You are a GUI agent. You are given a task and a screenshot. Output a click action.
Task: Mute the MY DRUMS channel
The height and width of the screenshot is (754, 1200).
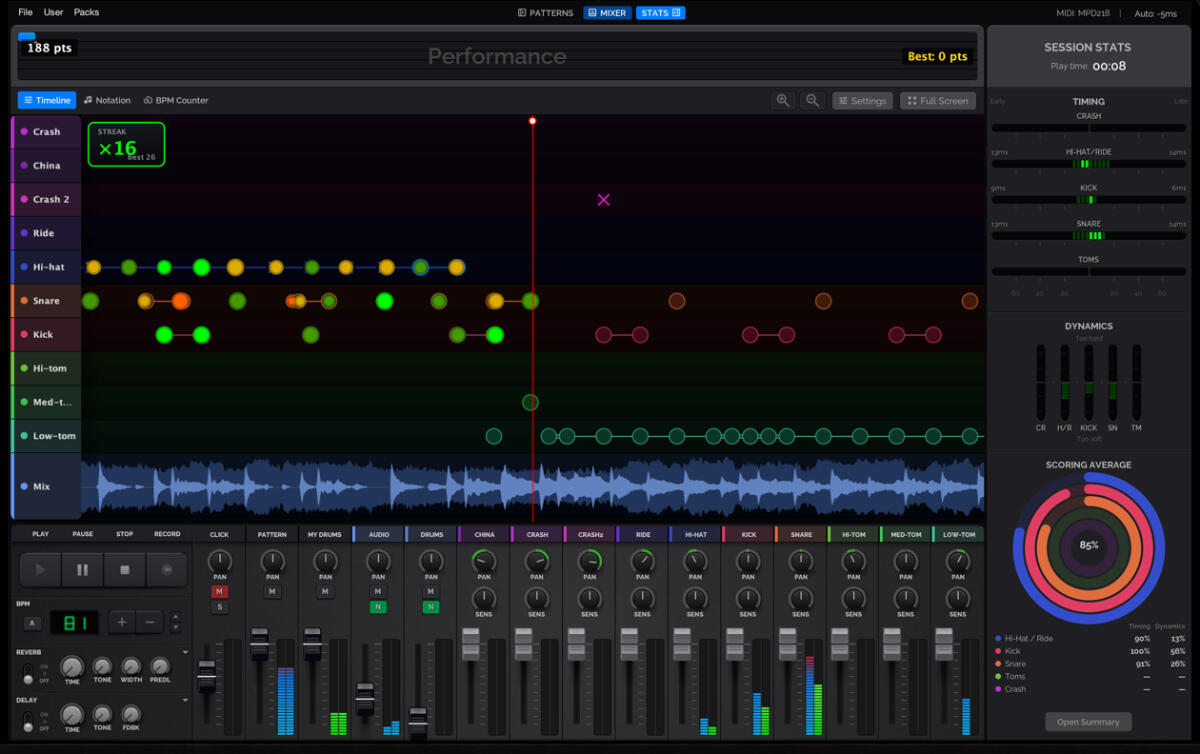(x=325, y=592)
